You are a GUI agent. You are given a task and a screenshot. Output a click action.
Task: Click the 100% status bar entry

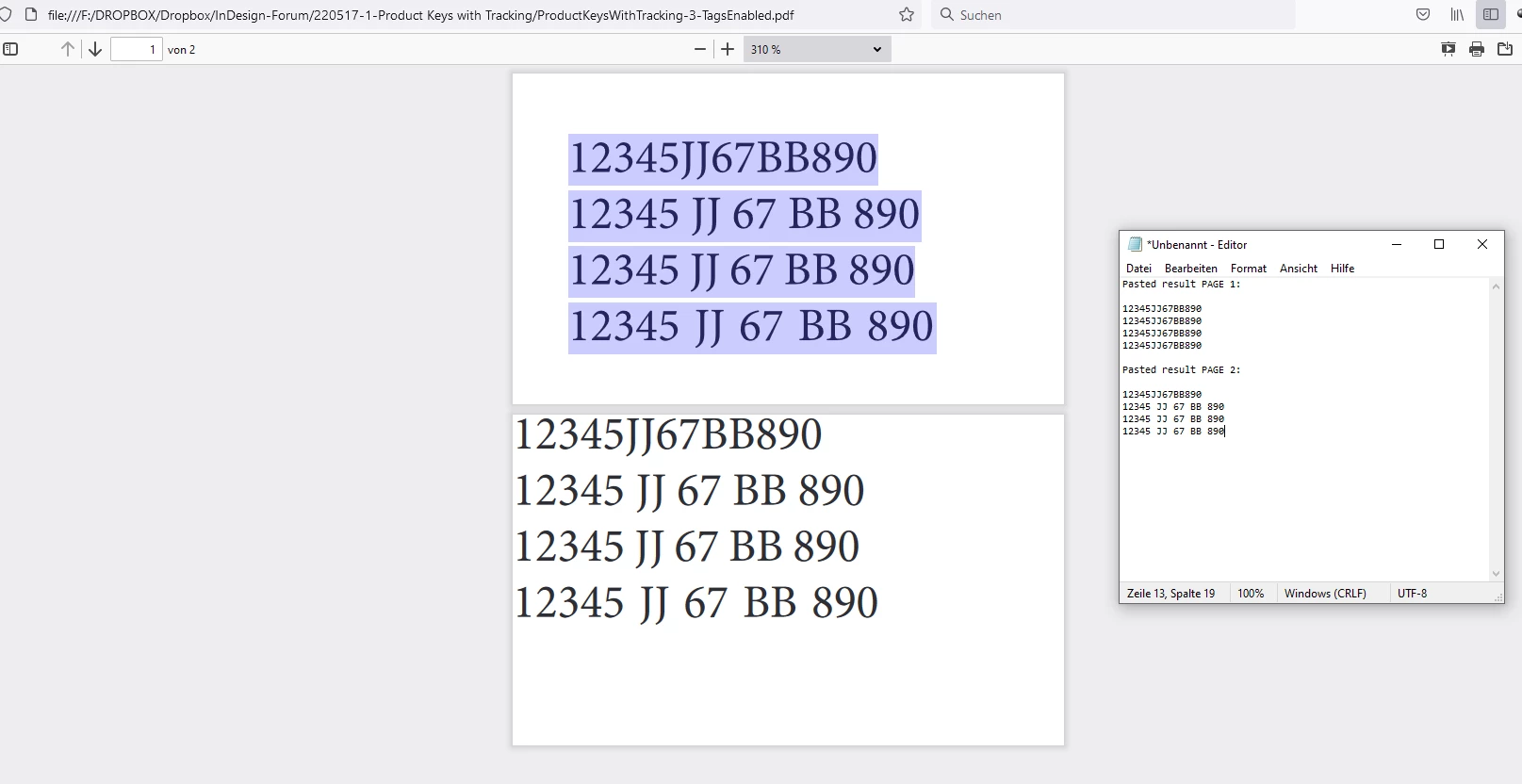pyautogui.click(x=1251, y=594)
